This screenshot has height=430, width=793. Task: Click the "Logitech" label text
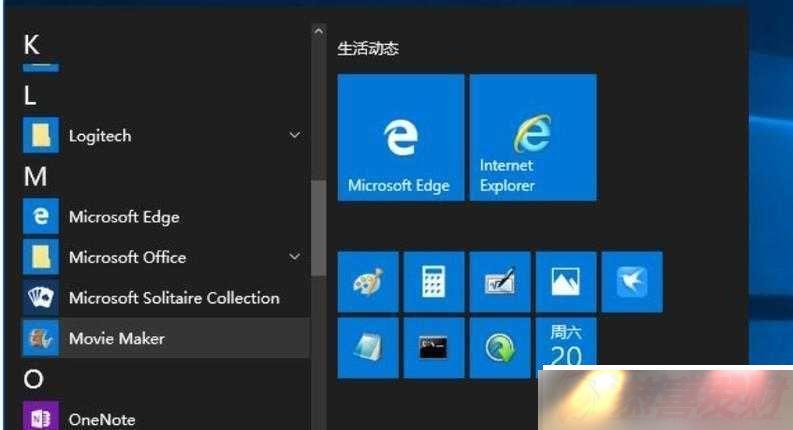coord(100,136)
